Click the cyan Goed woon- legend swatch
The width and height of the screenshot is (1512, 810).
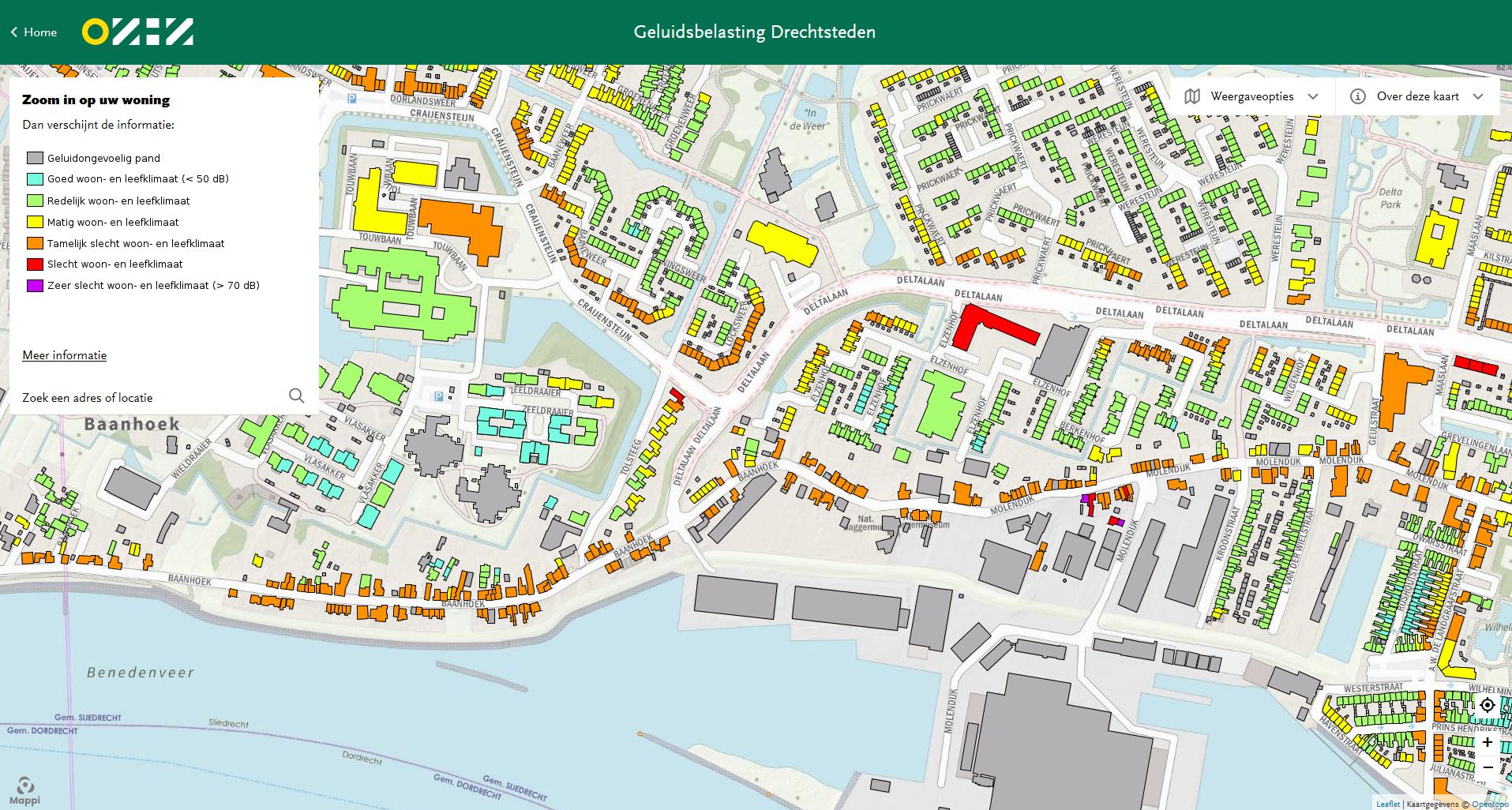35,179
